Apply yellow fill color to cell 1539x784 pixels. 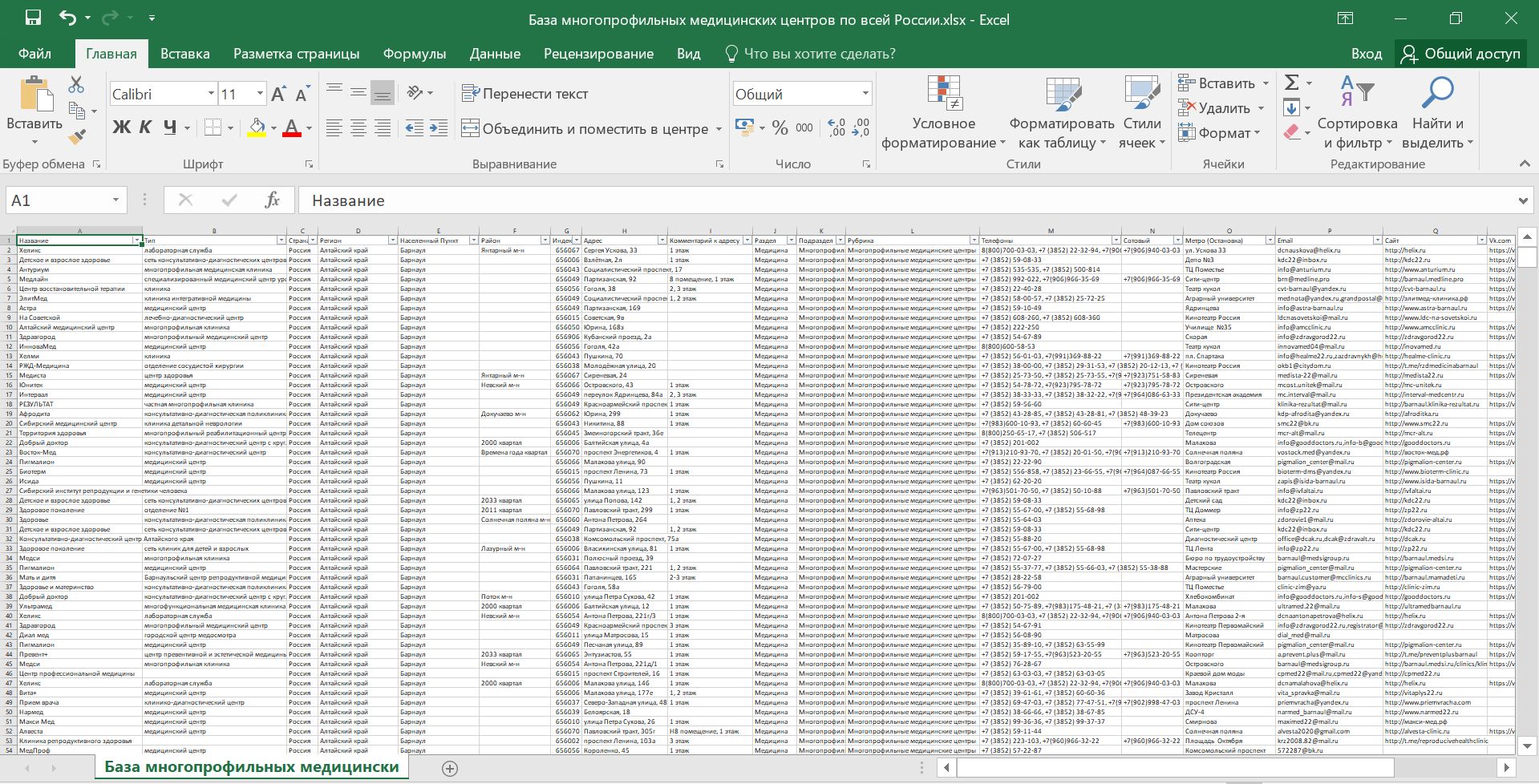257,128
